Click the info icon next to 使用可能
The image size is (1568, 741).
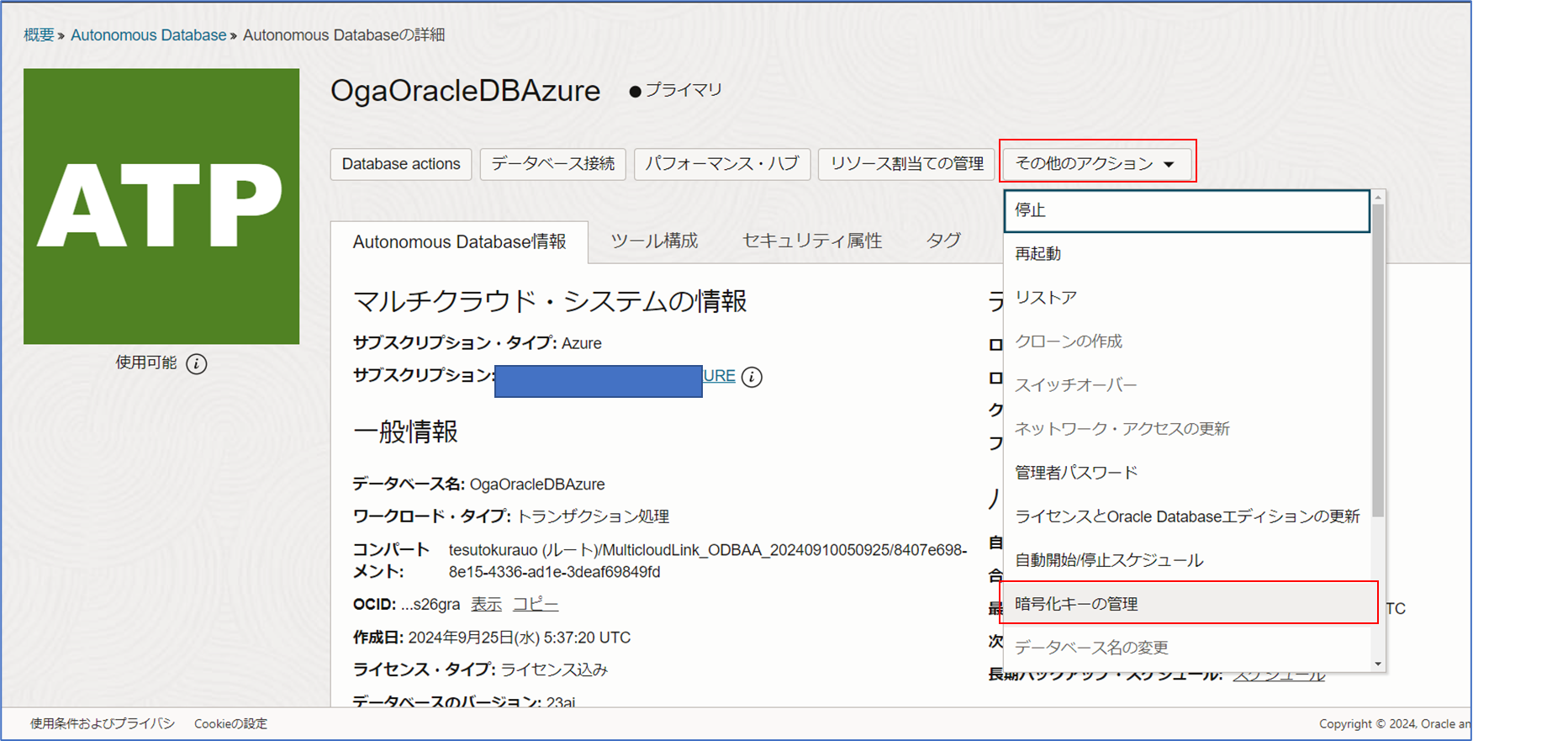pos(196,363)
